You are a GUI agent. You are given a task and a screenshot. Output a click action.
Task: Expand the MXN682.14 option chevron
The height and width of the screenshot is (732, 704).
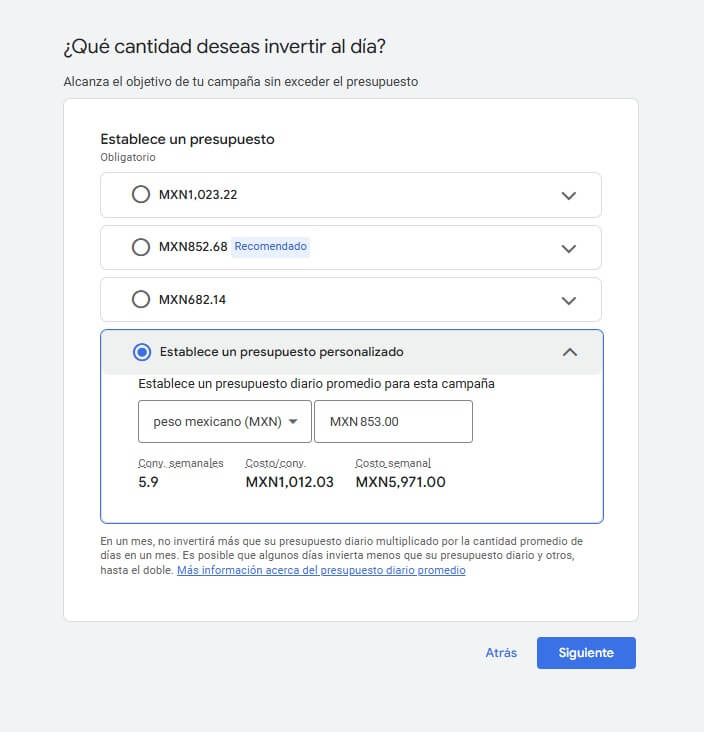pyautogui.click(x=569, y=299)
